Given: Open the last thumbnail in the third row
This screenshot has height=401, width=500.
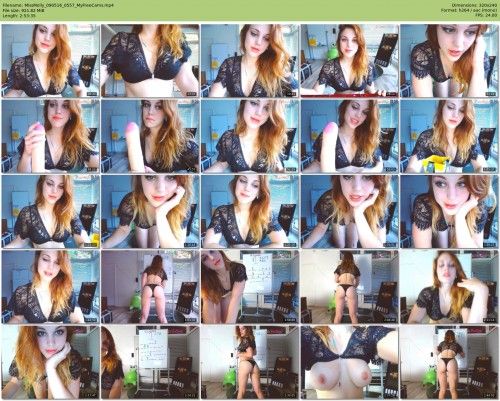Looking at the screenshot, I should click(x=449, y=212).
